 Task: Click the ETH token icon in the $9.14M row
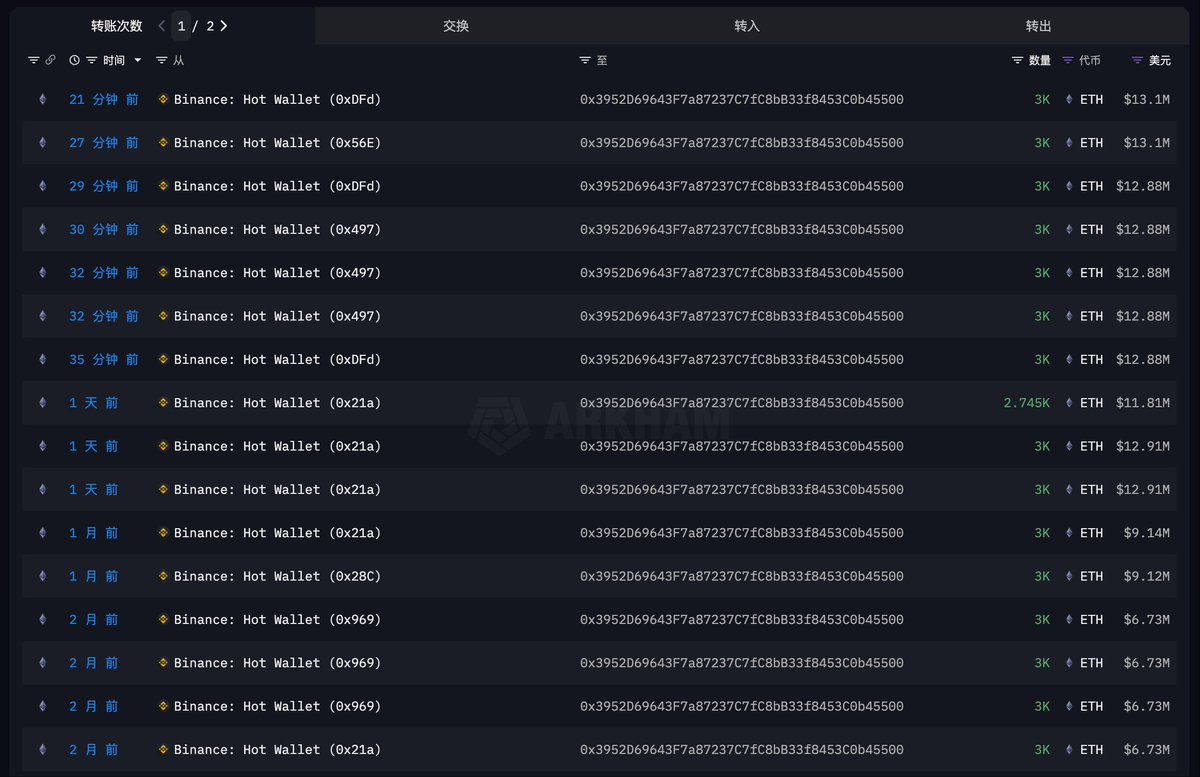point(1068,533)
